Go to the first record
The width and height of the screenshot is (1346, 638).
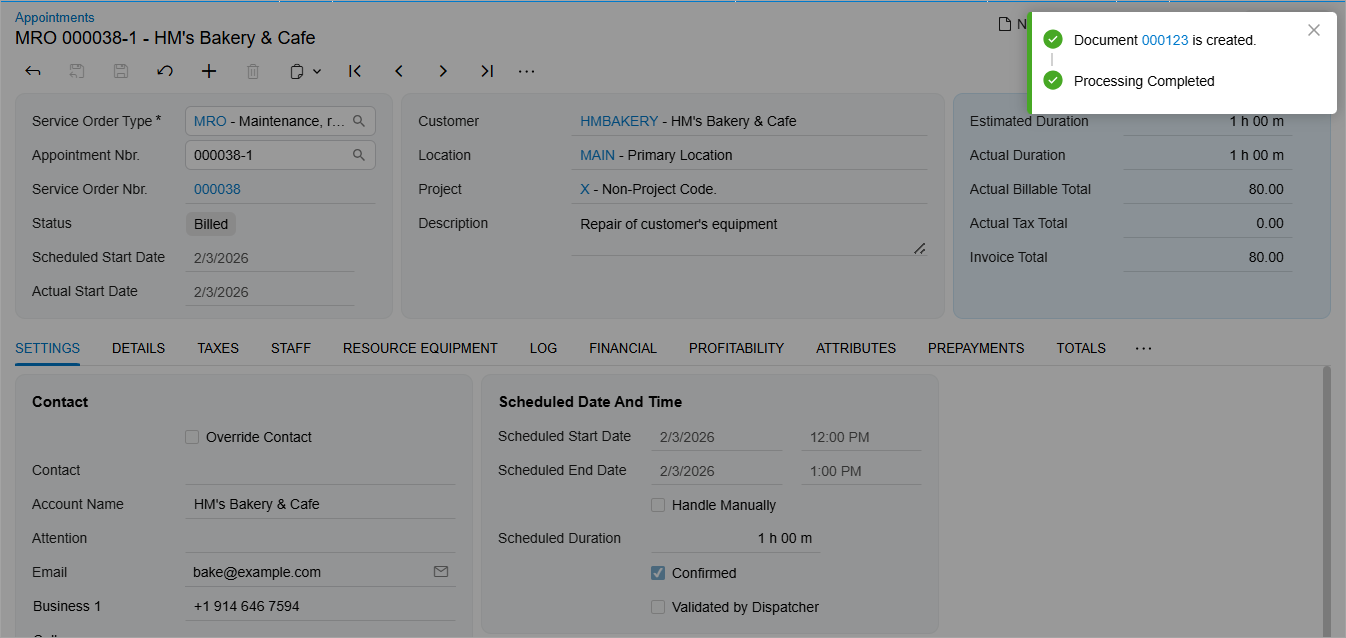click(355, 71)
